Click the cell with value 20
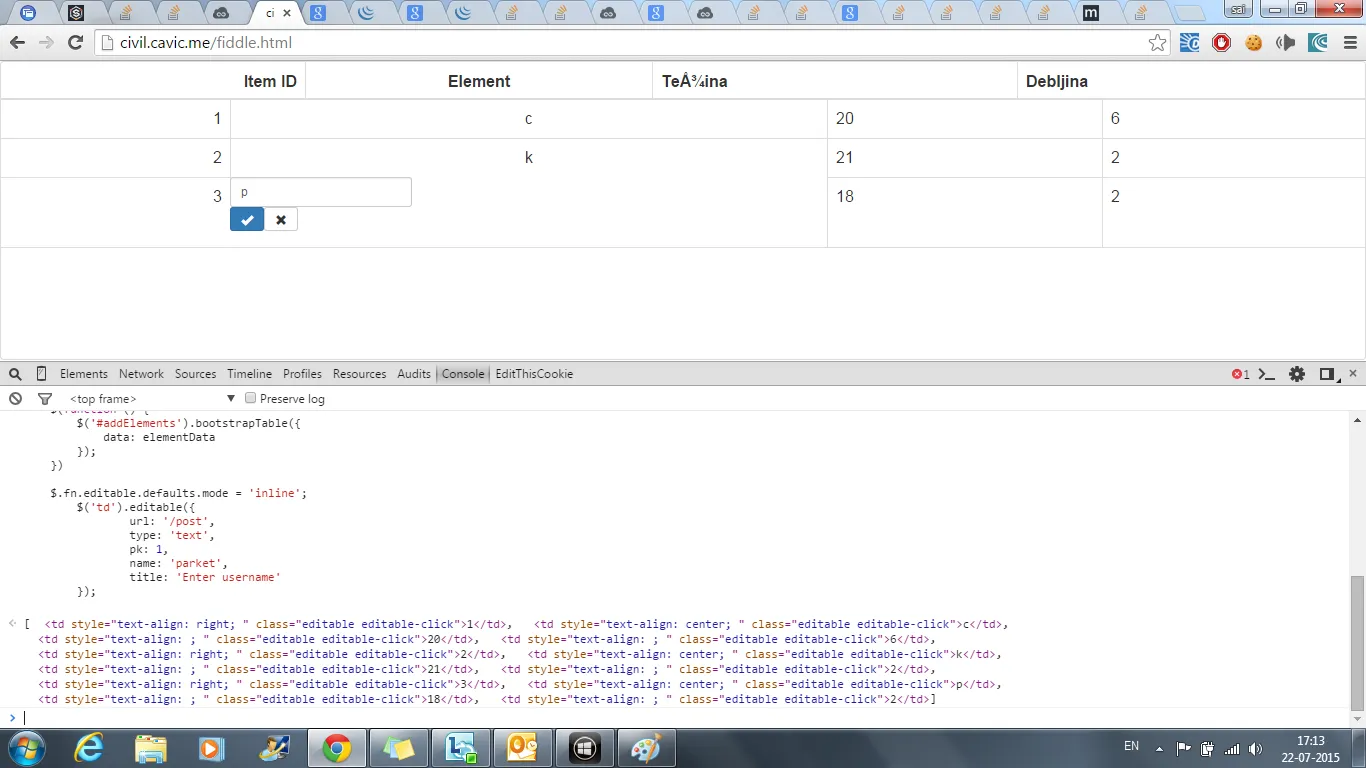 tap(965, 119)
